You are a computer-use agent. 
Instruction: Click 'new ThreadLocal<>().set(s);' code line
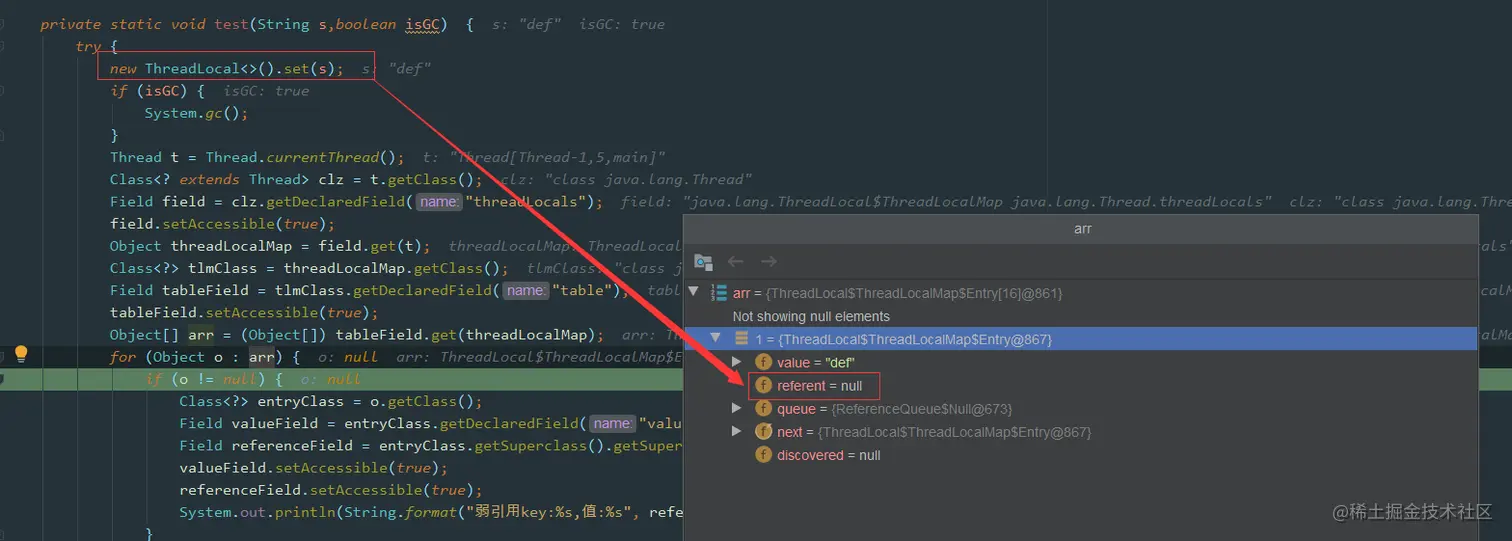(227, 68)
